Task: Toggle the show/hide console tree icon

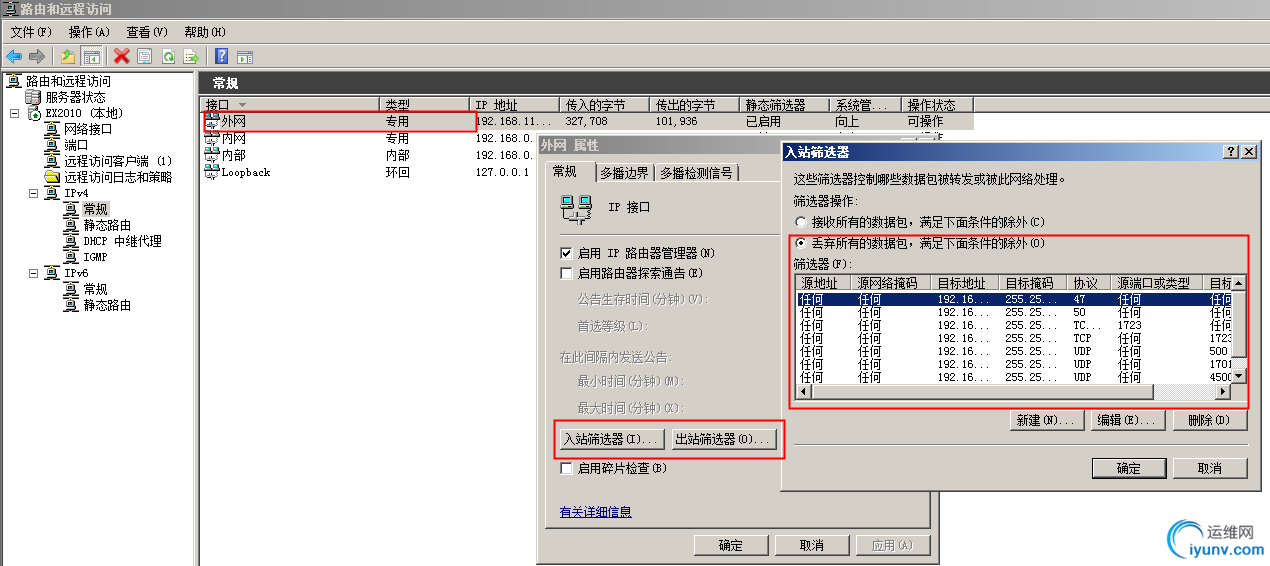Action: coord(91,57)
